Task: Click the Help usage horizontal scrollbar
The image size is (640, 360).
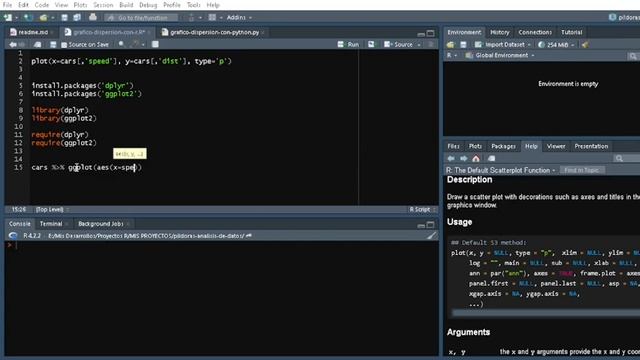Action: 546,313
